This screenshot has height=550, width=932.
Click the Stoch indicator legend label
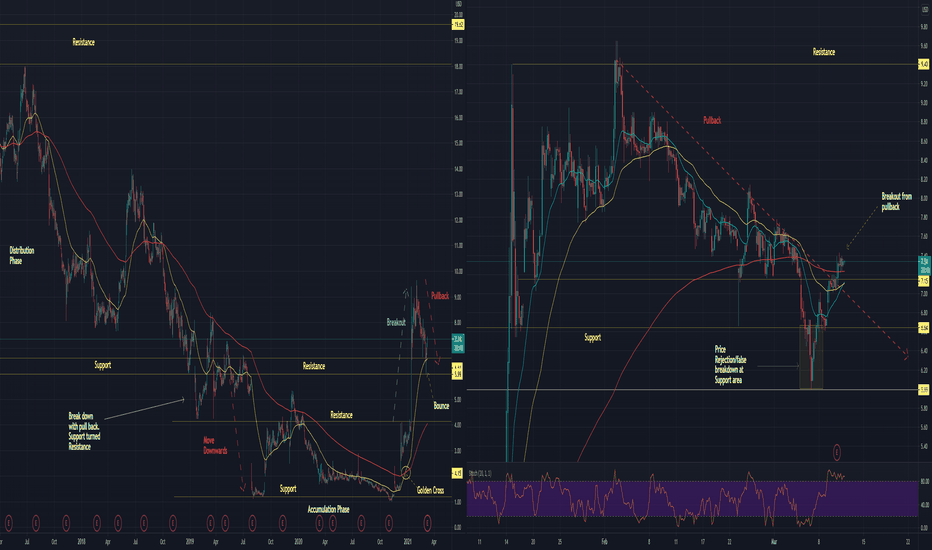pyautogui.click(x=480, y=473)
